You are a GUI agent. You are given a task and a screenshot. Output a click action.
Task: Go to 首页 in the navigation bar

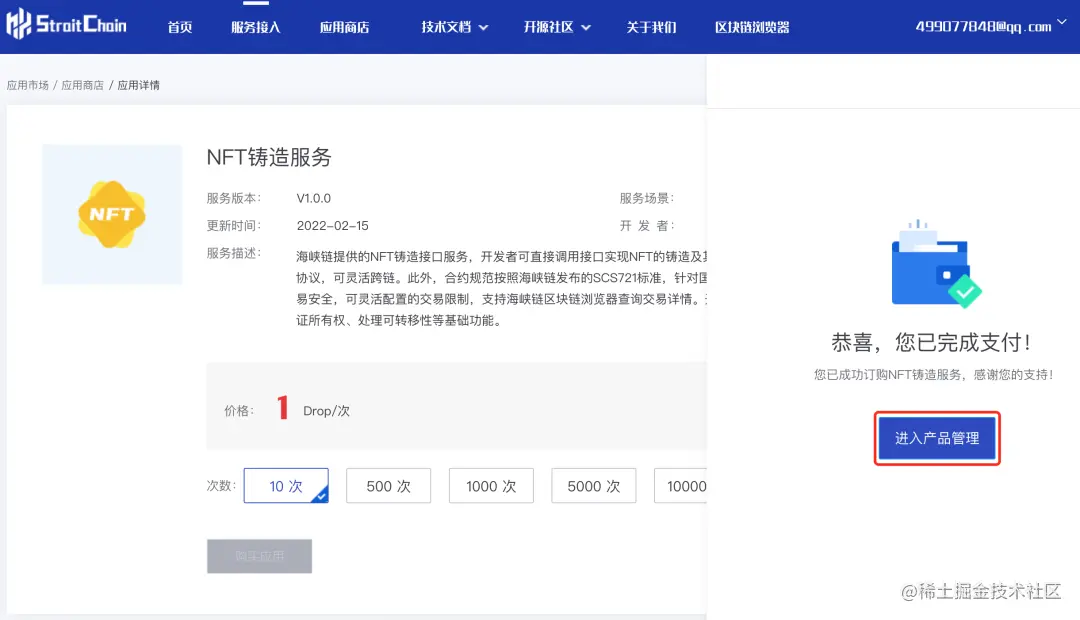180,27
